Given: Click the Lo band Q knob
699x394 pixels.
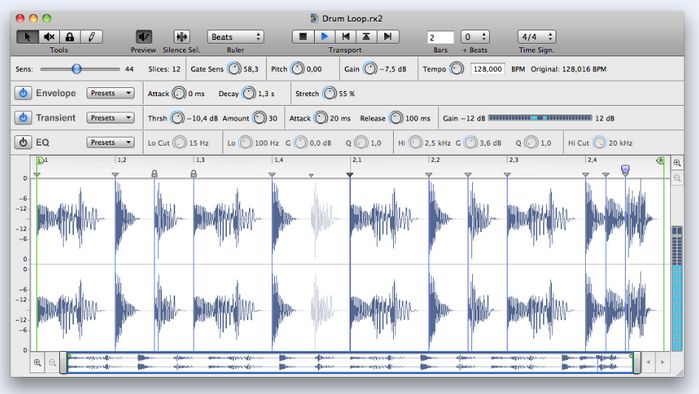Looking at the screenshot, I should [362, 143].
